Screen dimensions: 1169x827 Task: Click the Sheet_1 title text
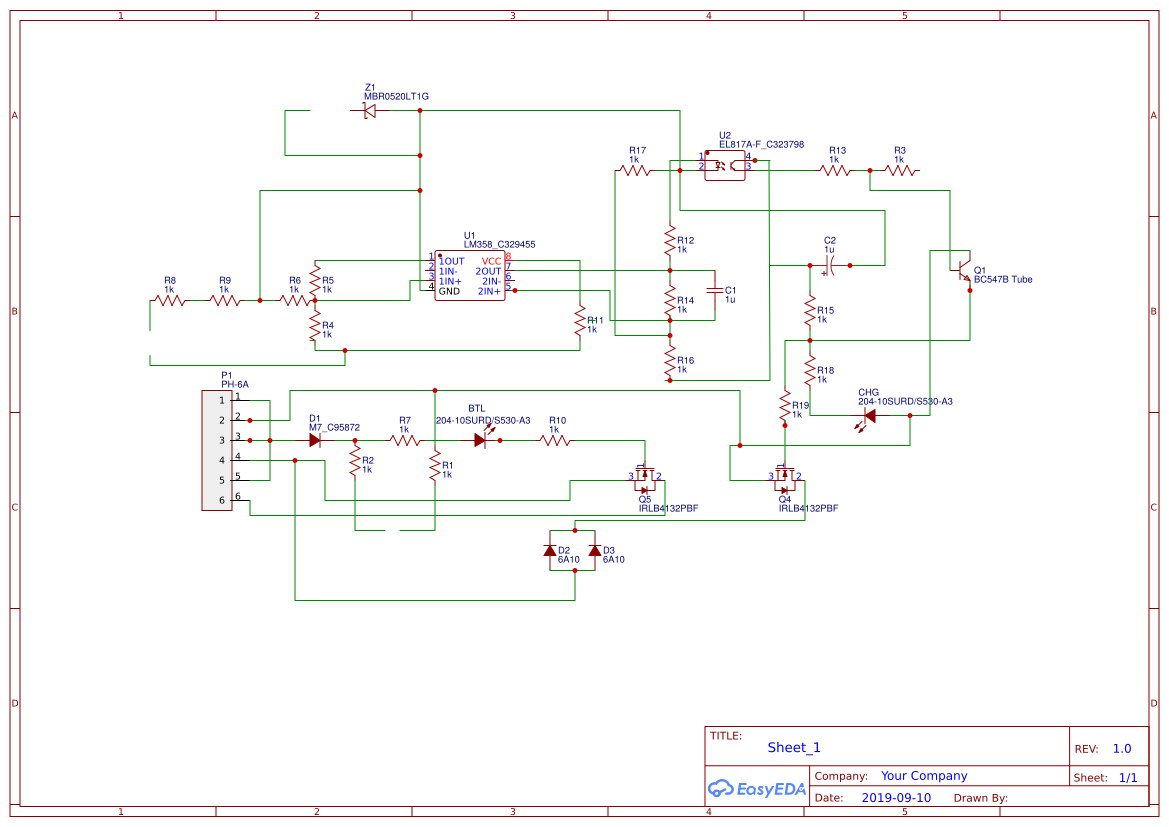(x=794, y=747)
